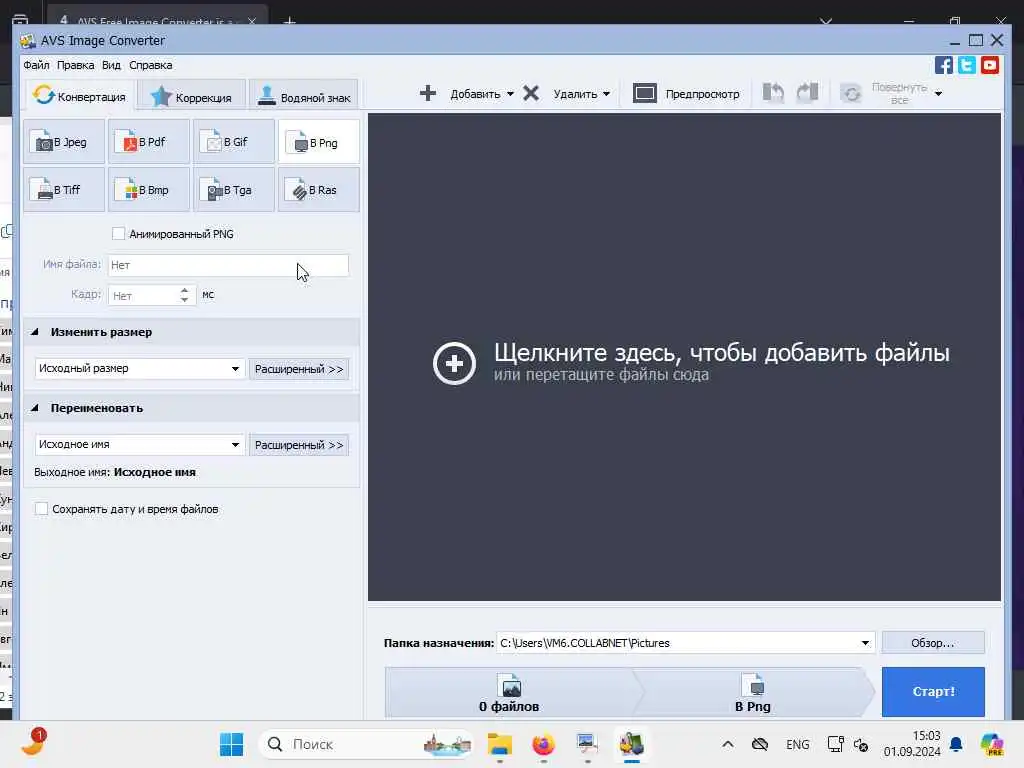Click the To Png step icon at bottom
This screenshot has height=768, width=1024.
click(753, 686)
